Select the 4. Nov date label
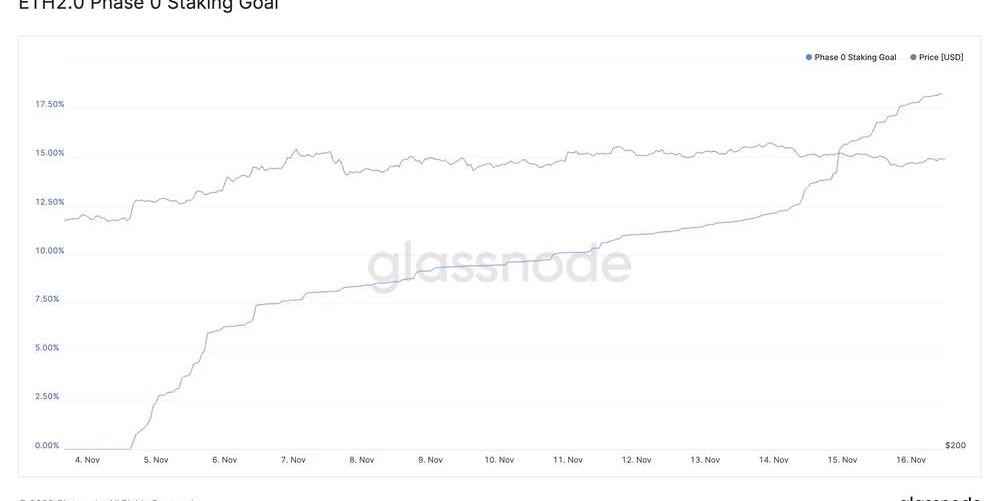 (87, 460)
